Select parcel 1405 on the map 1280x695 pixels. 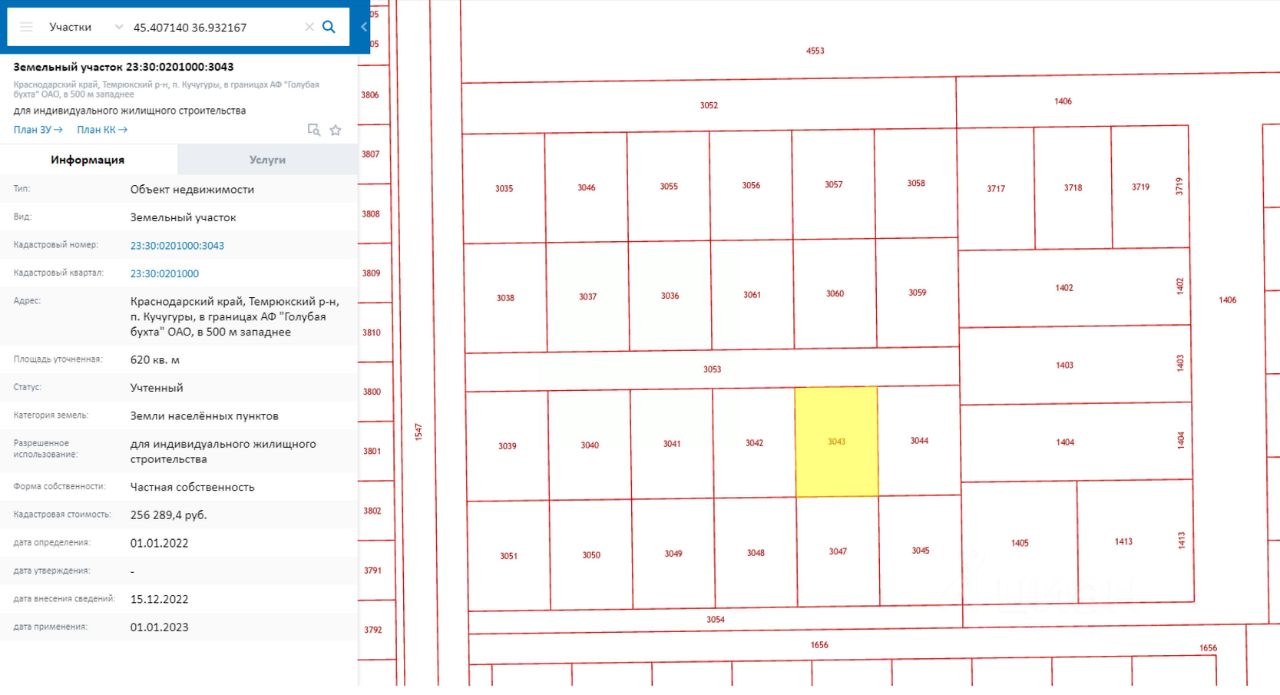click(1020, 543)
